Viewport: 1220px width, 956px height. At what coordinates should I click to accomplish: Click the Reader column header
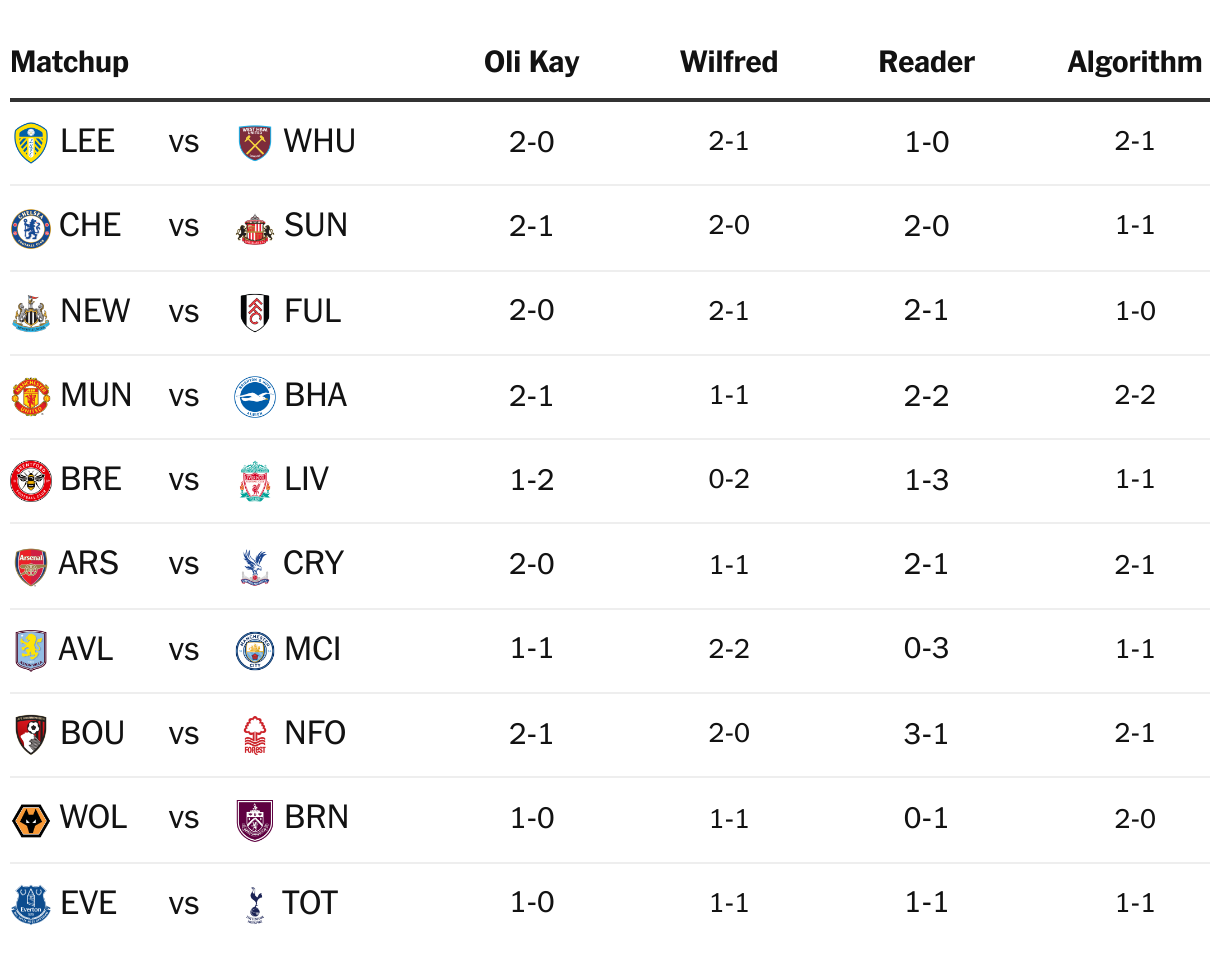tap(926, 62)
